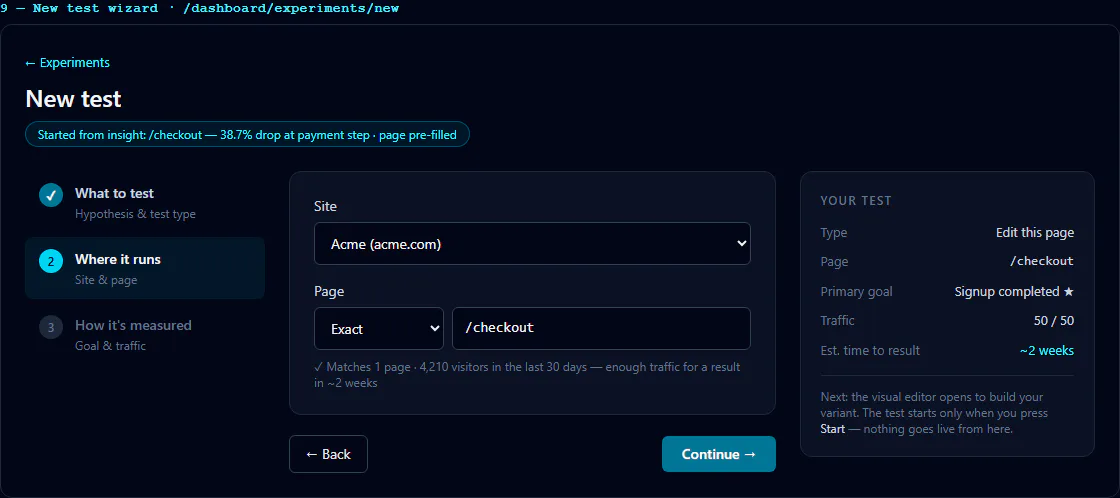Viewport: 1120px width, 498px height.
Task: Click the 'Primary goal' label
Action: click(x=856, y=292)
